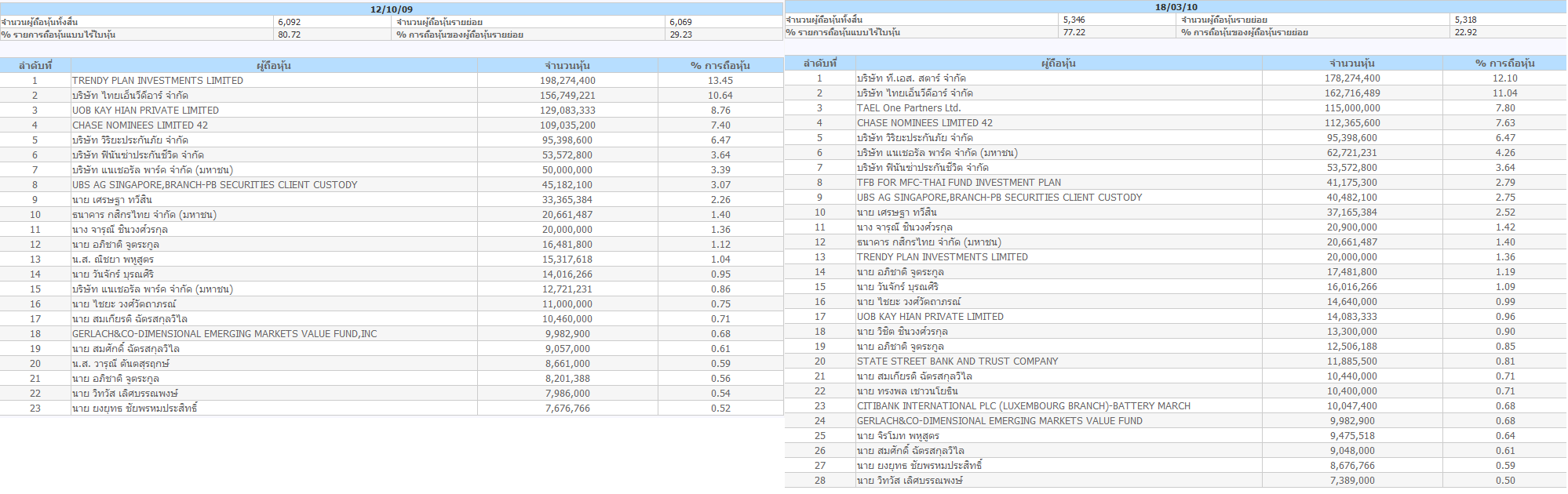
Task: Select the 18/03/10 date header
Action: pos(1176,7)
